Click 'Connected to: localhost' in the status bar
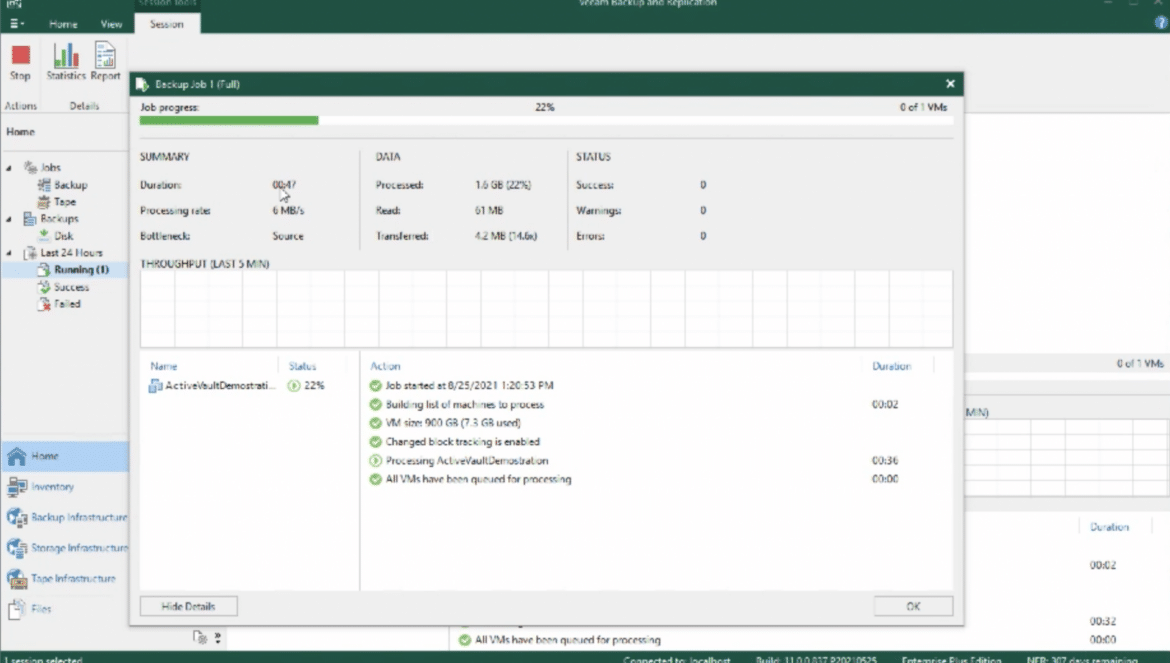The height and width of the screenshot is (663, 1170). tap(677, 659)
